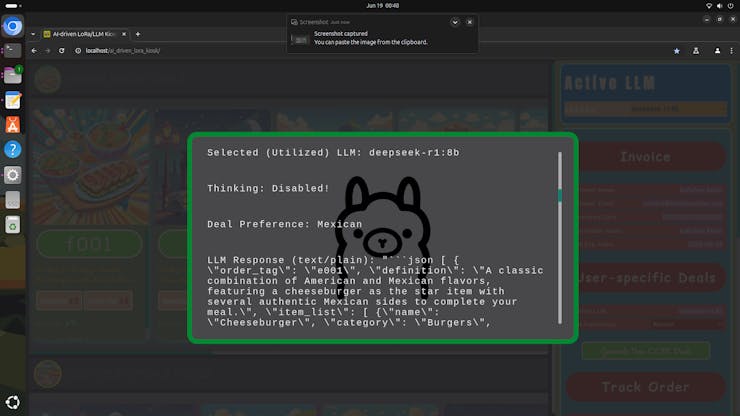Open the Chrome profile icon
Screen dimensions: 740x416
click(x=717, y=51)
